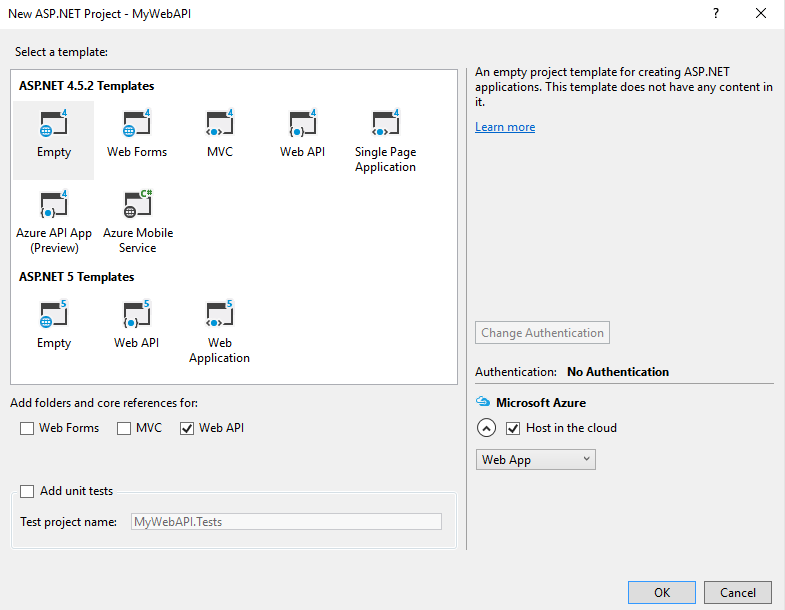The height and width of the screenshot is (610, 785).
Task: Select the ASP.NET 5 Web Application template
Action: tap(219, 316)
